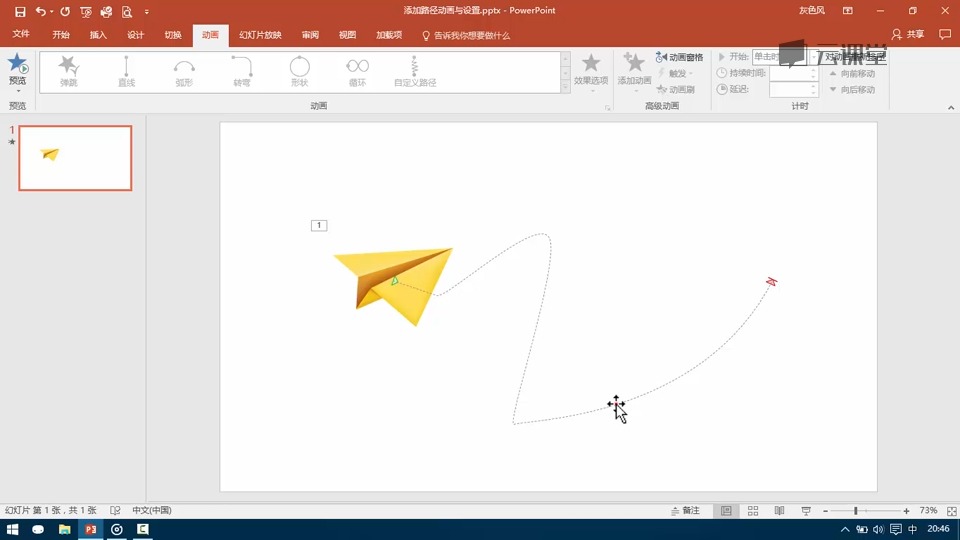
Task: Toggle the 动画窗格 animation pane
Action: click(x=679, y=57)
